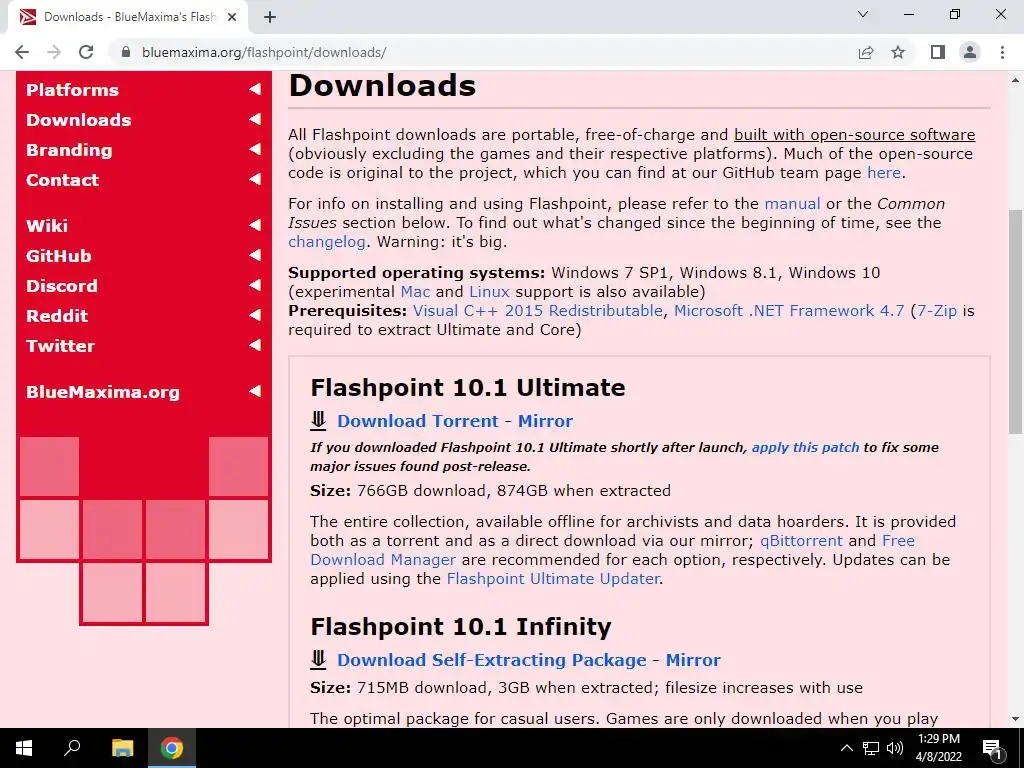The height and width of the screenshot is (768, 1024).
Task: Open Microsoft .NET Framework 4.7 link
Action: [x=789, y=311]
